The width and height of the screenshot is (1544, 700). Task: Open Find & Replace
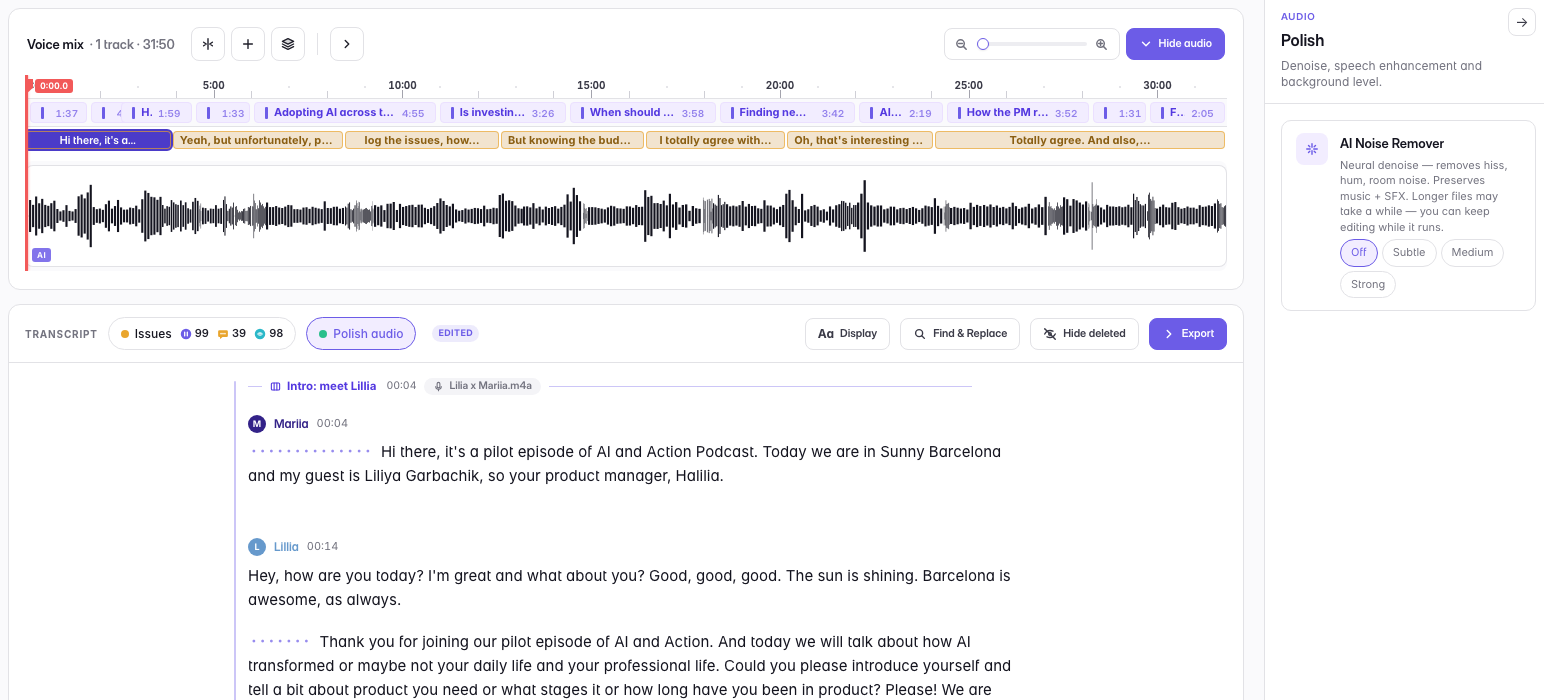point(960,334)
